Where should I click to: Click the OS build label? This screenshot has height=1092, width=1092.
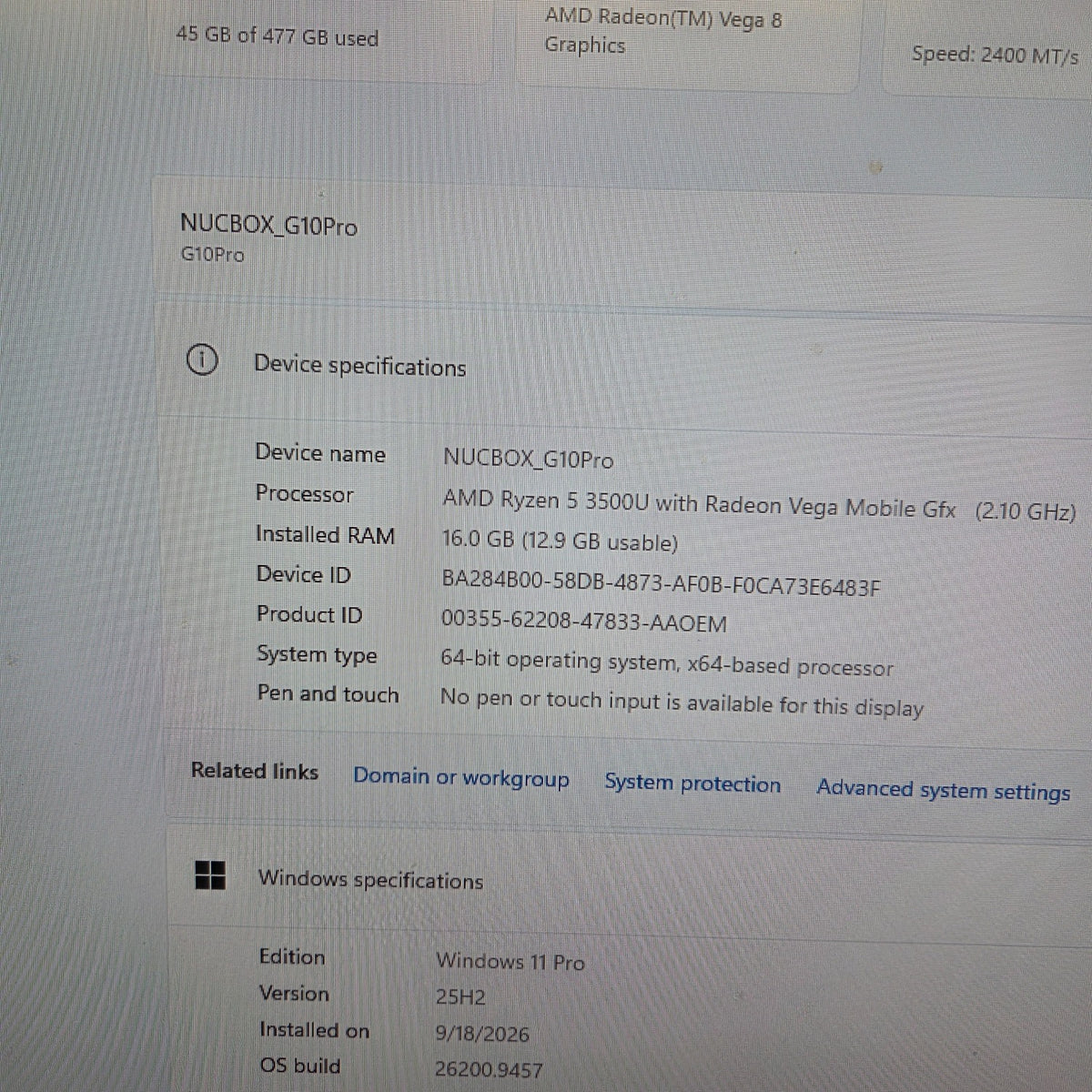(x=299, y=1066)
